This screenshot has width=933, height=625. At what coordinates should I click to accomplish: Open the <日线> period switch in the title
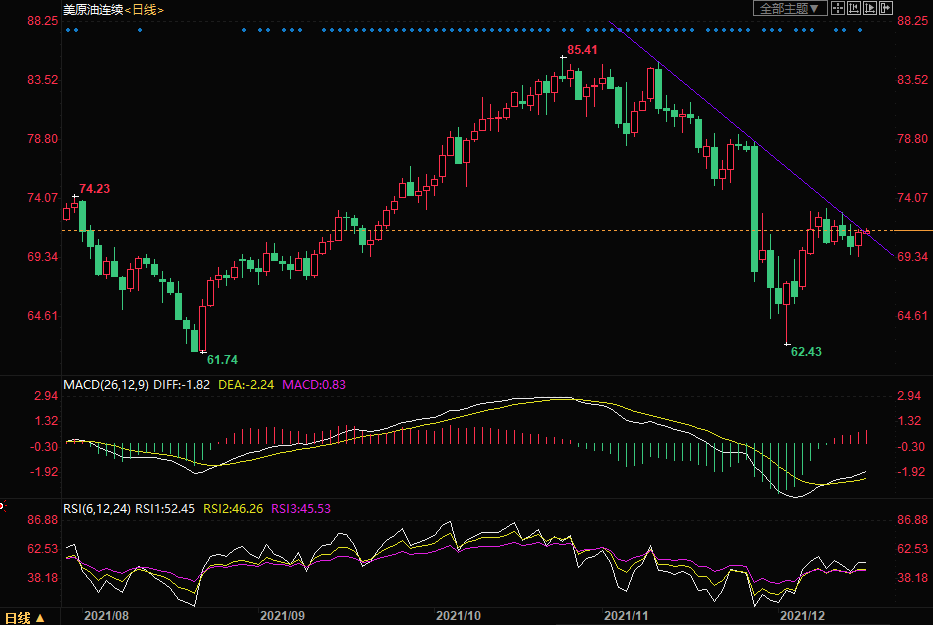coord(144,9)
